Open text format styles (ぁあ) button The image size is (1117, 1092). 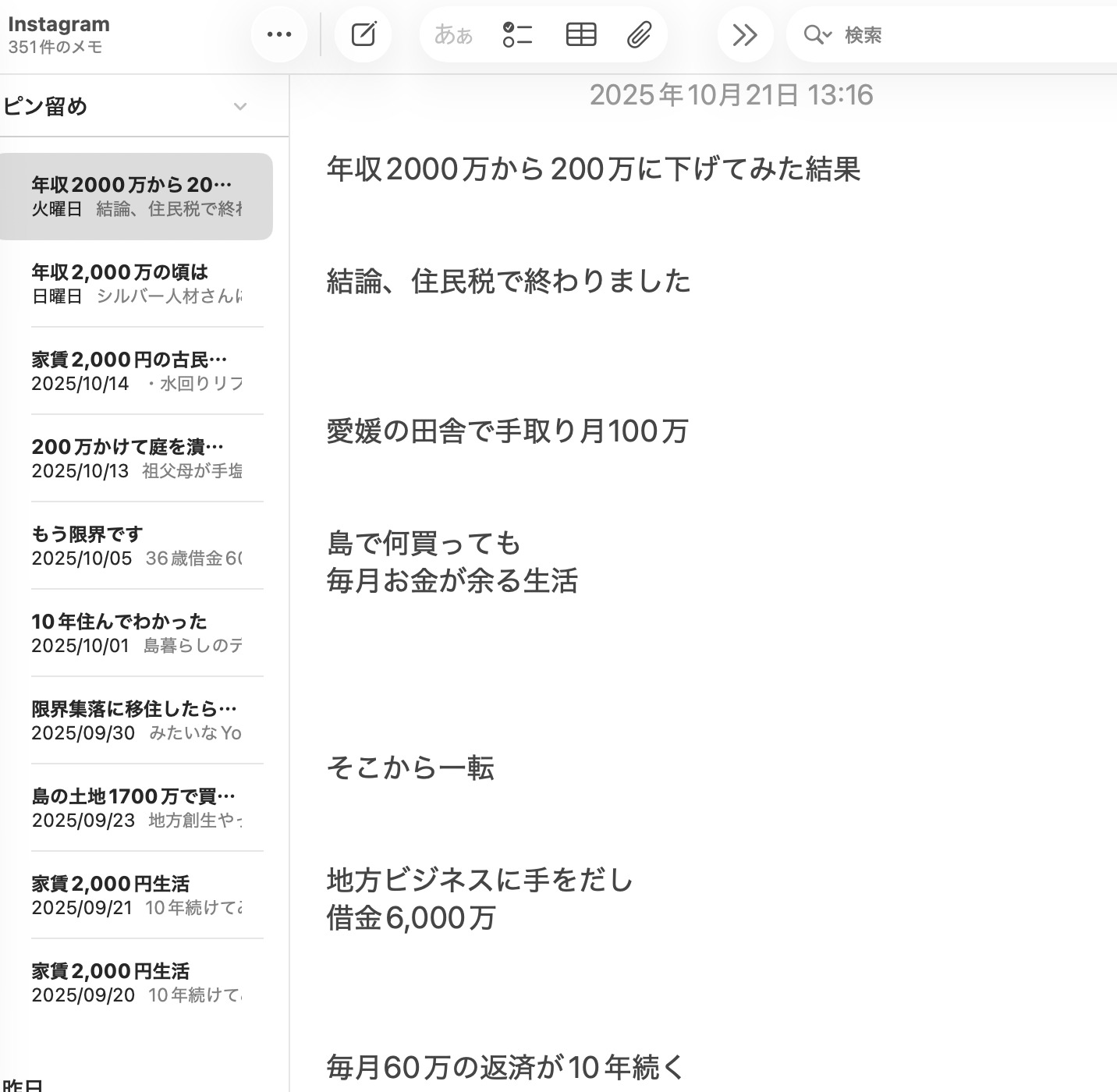(x=453, y=35)
